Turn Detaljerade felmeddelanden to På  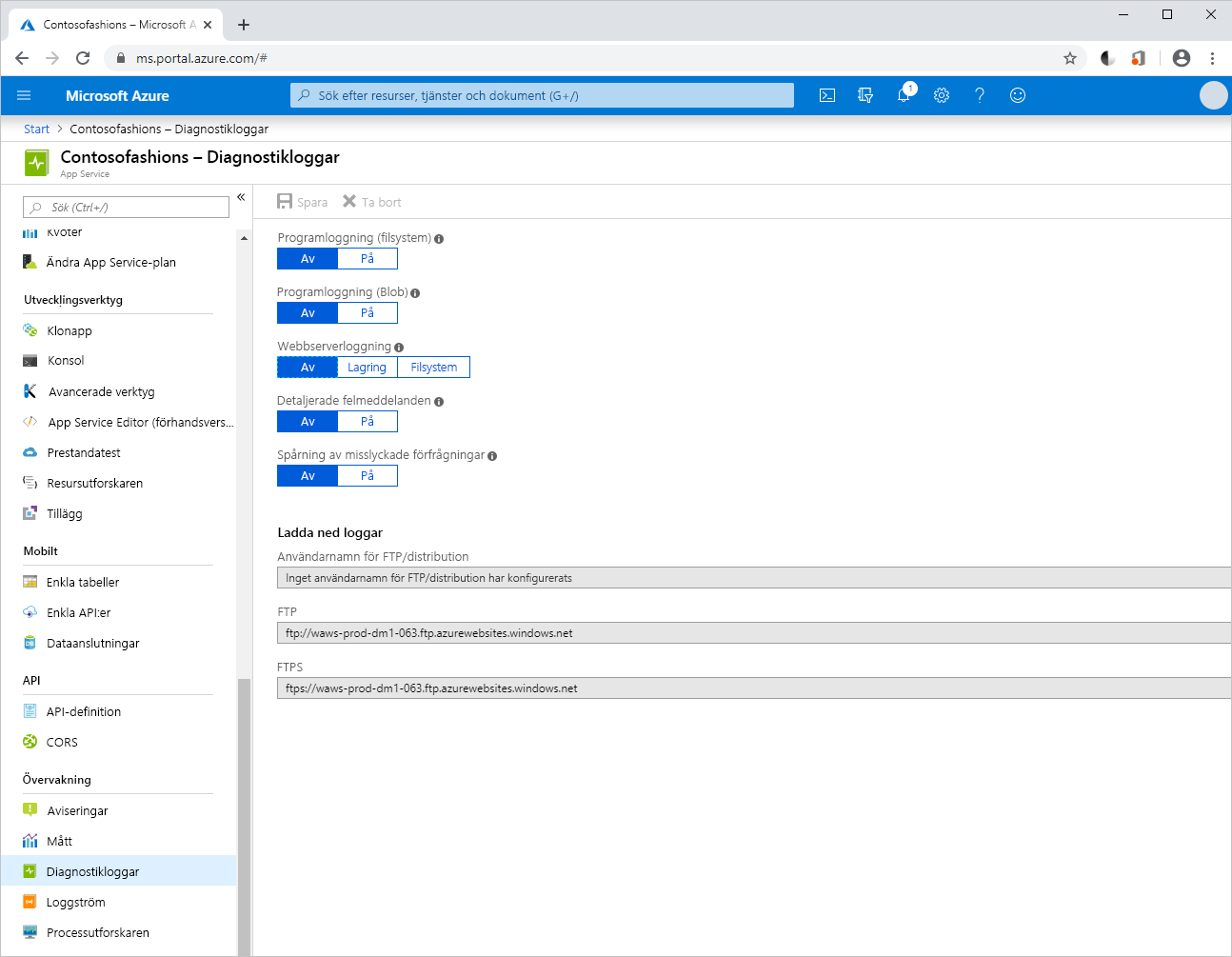tap(368, 422)
